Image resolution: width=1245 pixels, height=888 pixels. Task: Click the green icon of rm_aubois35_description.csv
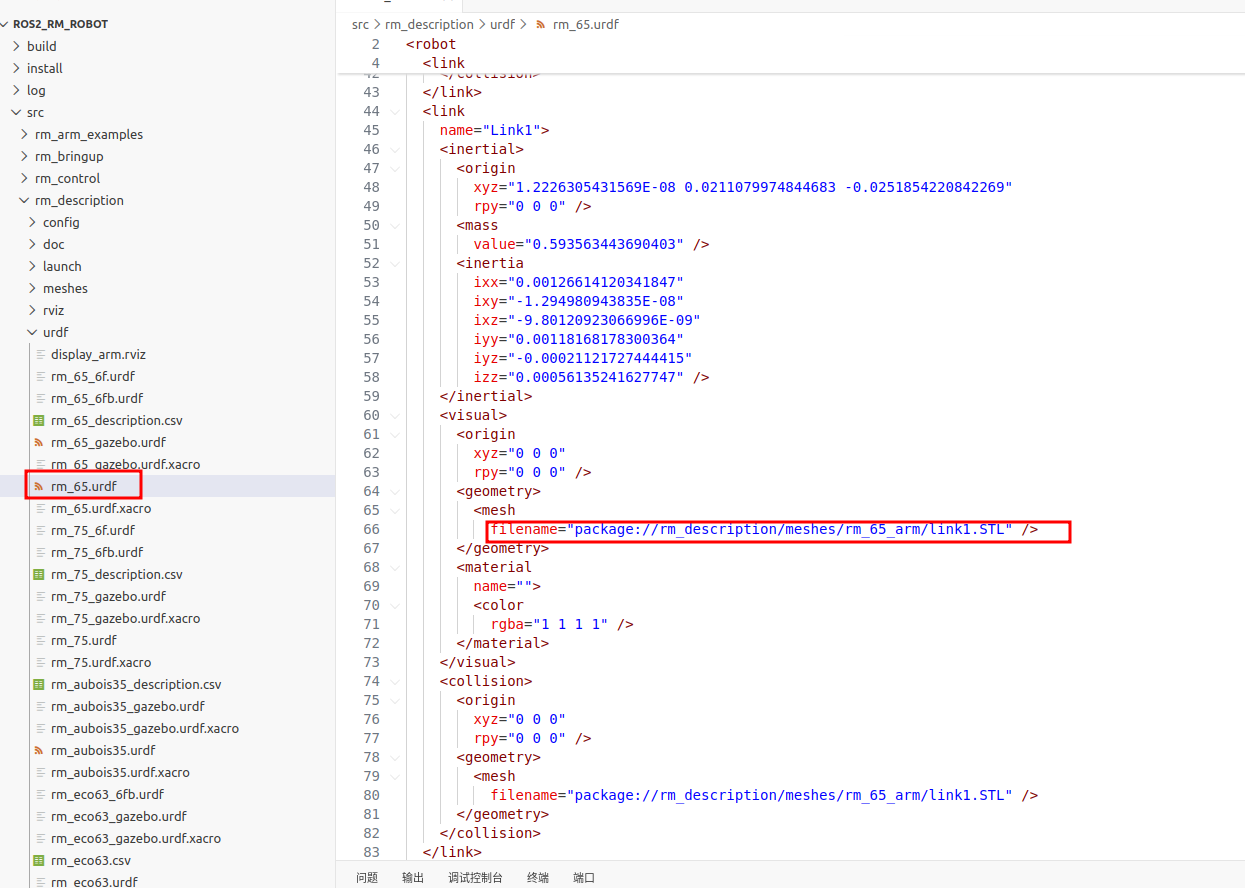(39, 684)
